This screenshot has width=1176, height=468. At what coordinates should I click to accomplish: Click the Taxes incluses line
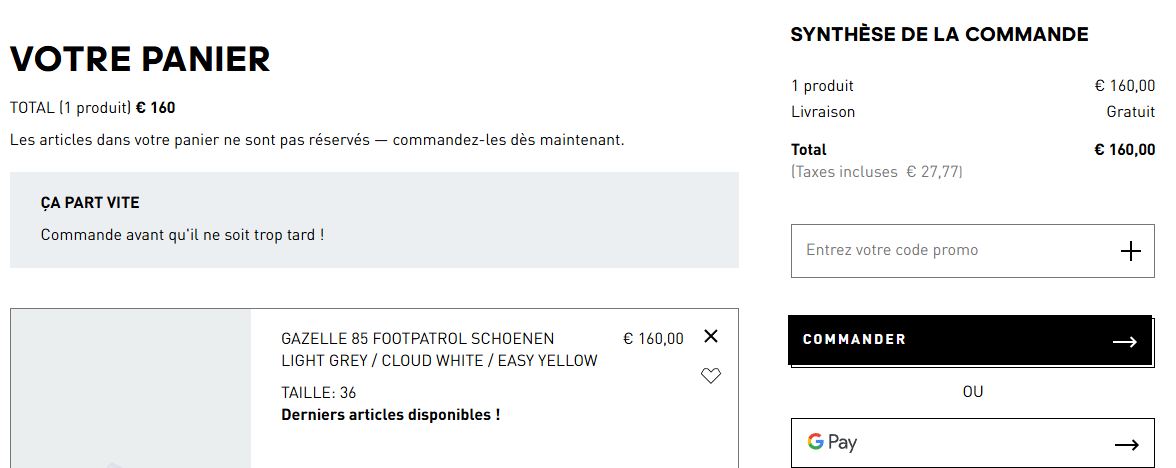click(876, 172)
